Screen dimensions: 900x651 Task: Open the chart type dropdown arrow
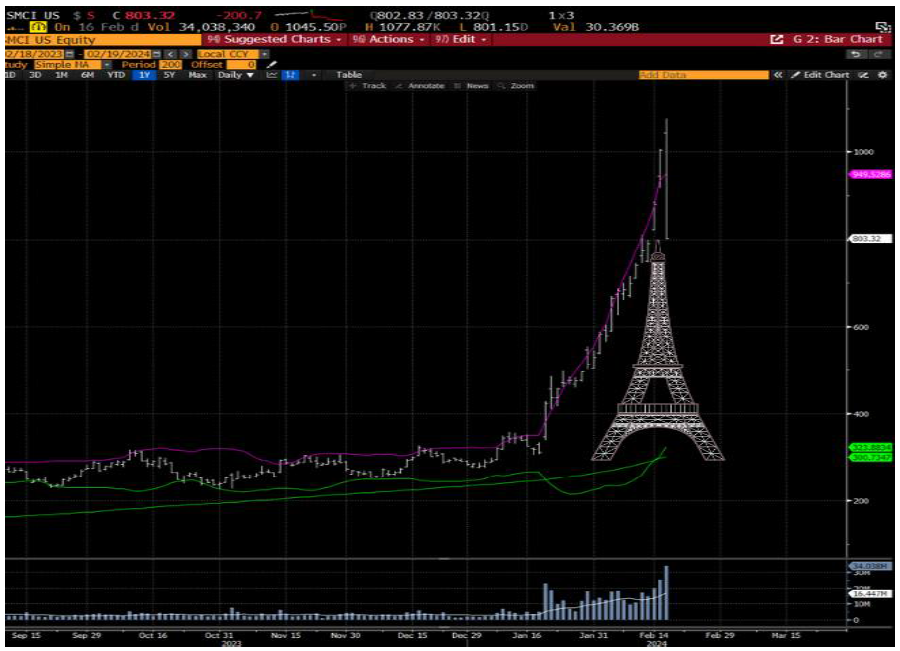pyautogui.click(x=313, y=75)
